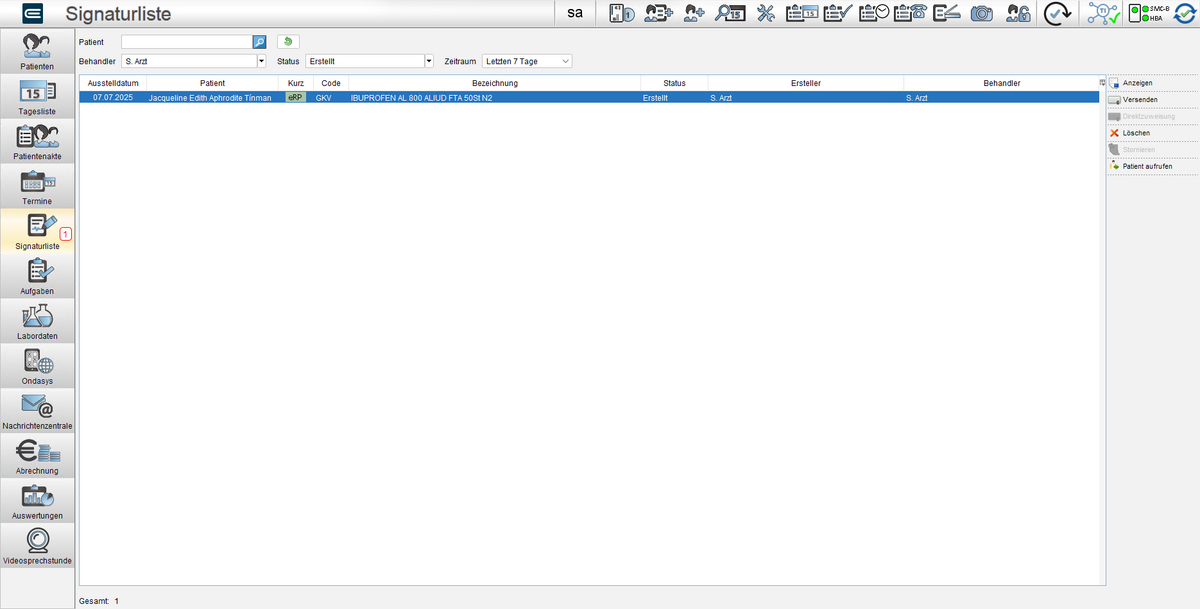Click the SMC-B HBA card status indicator
The height and width of the screenshot is (609, 1200).
click(1149, 13)
